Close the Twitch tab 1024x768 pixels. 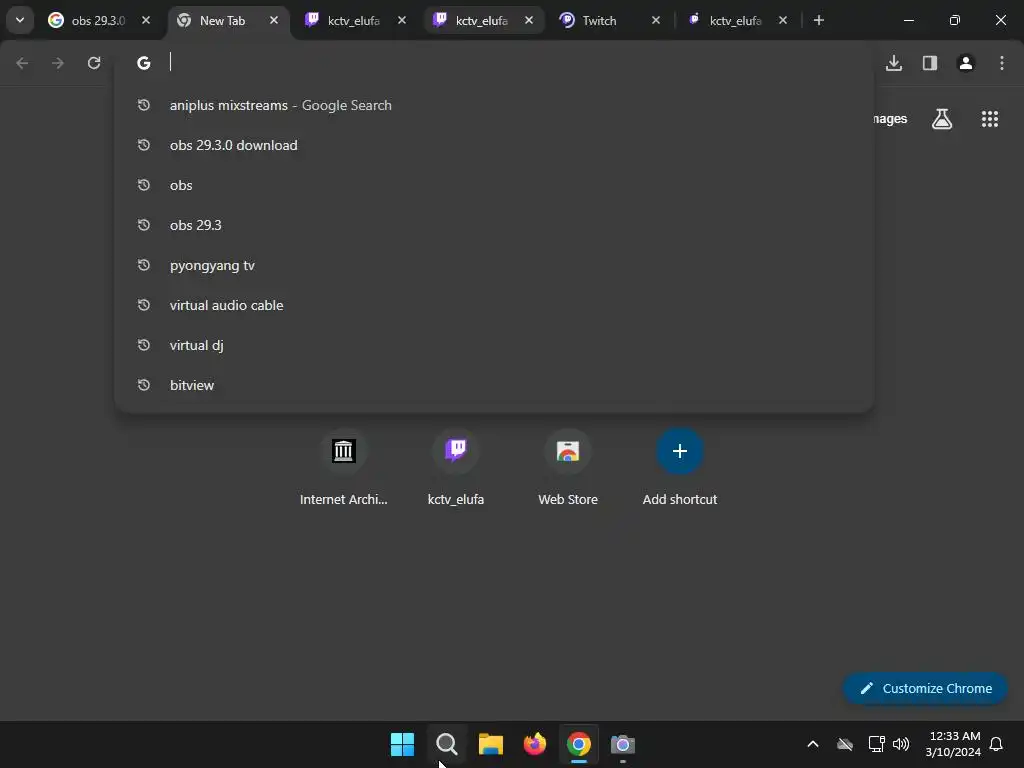[656, 20]
